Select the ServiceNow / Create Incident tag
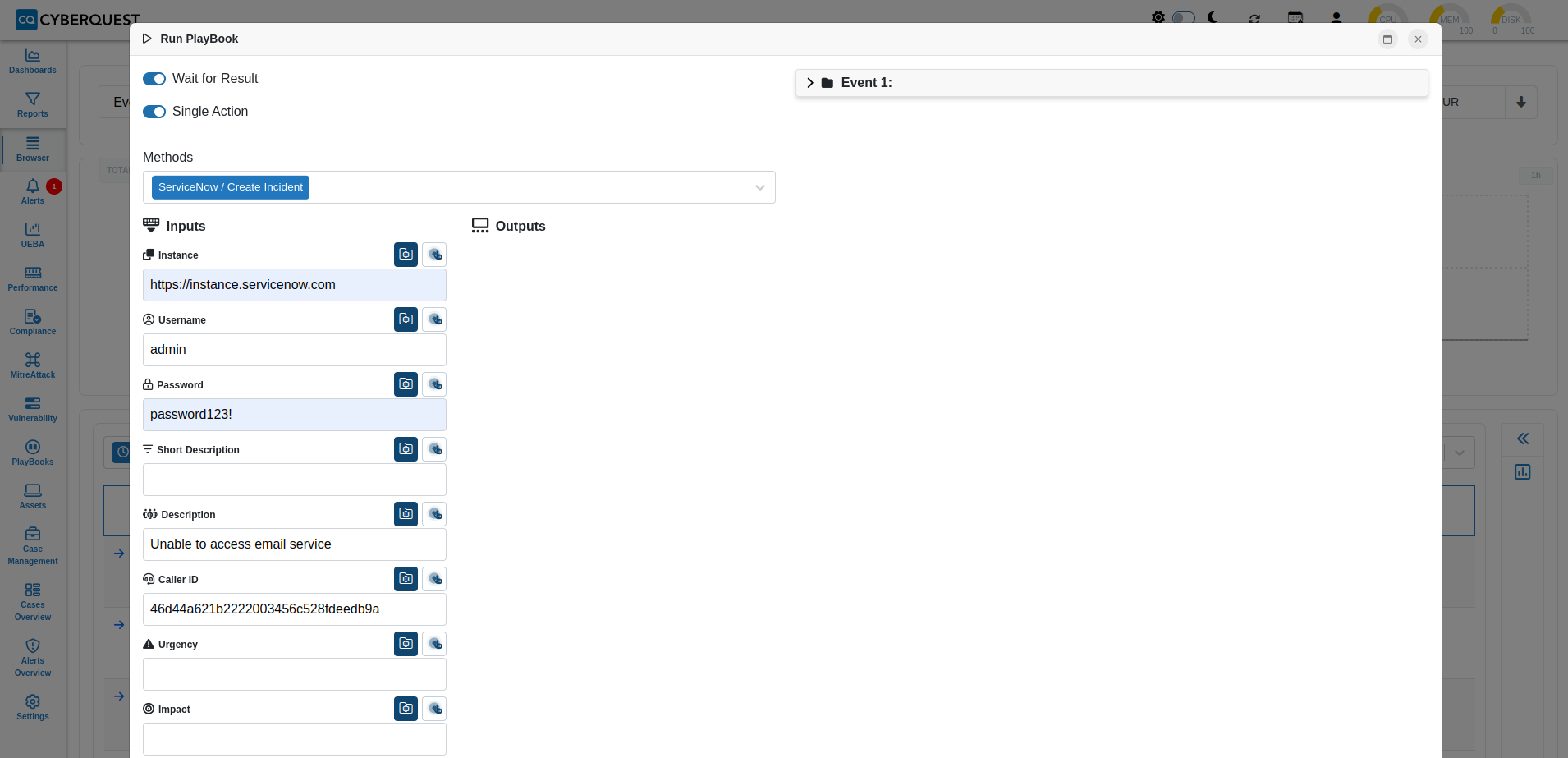This screenshot has width=1568, height=758. point(231,187)
